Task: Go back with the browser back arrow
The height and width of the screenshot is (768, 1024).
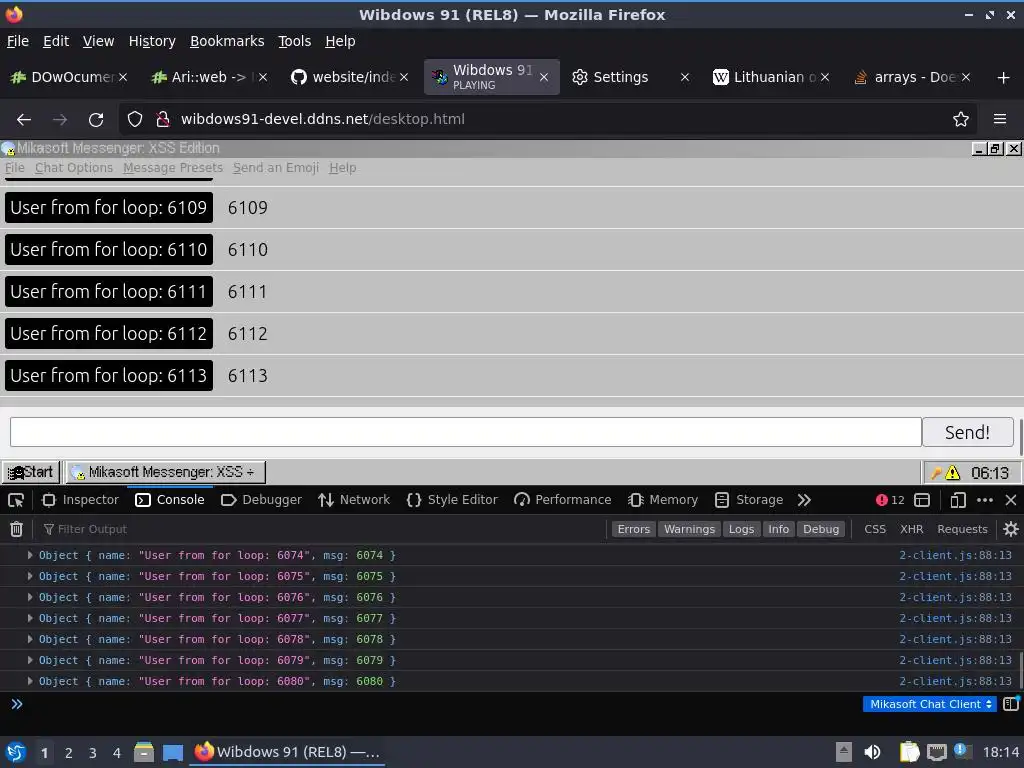Action: [x=24, y=120]
